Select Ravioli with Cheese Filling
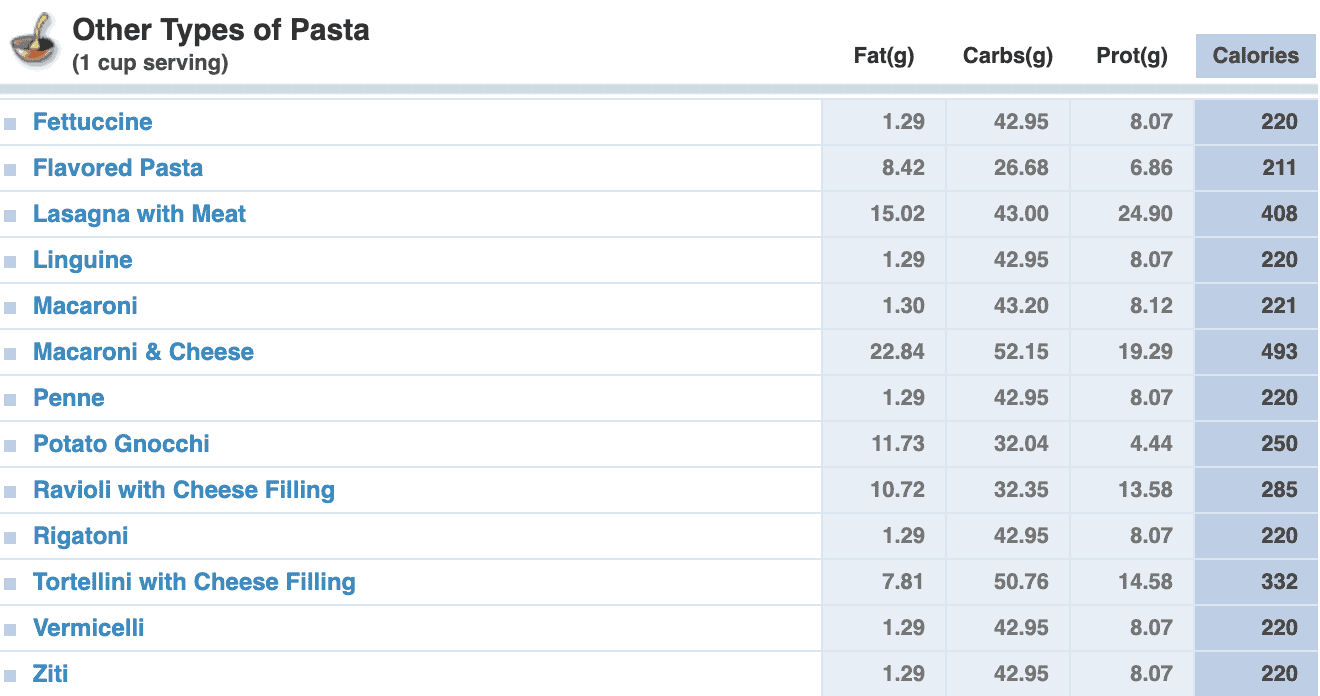1320x696 pixels. click(183, 490)
